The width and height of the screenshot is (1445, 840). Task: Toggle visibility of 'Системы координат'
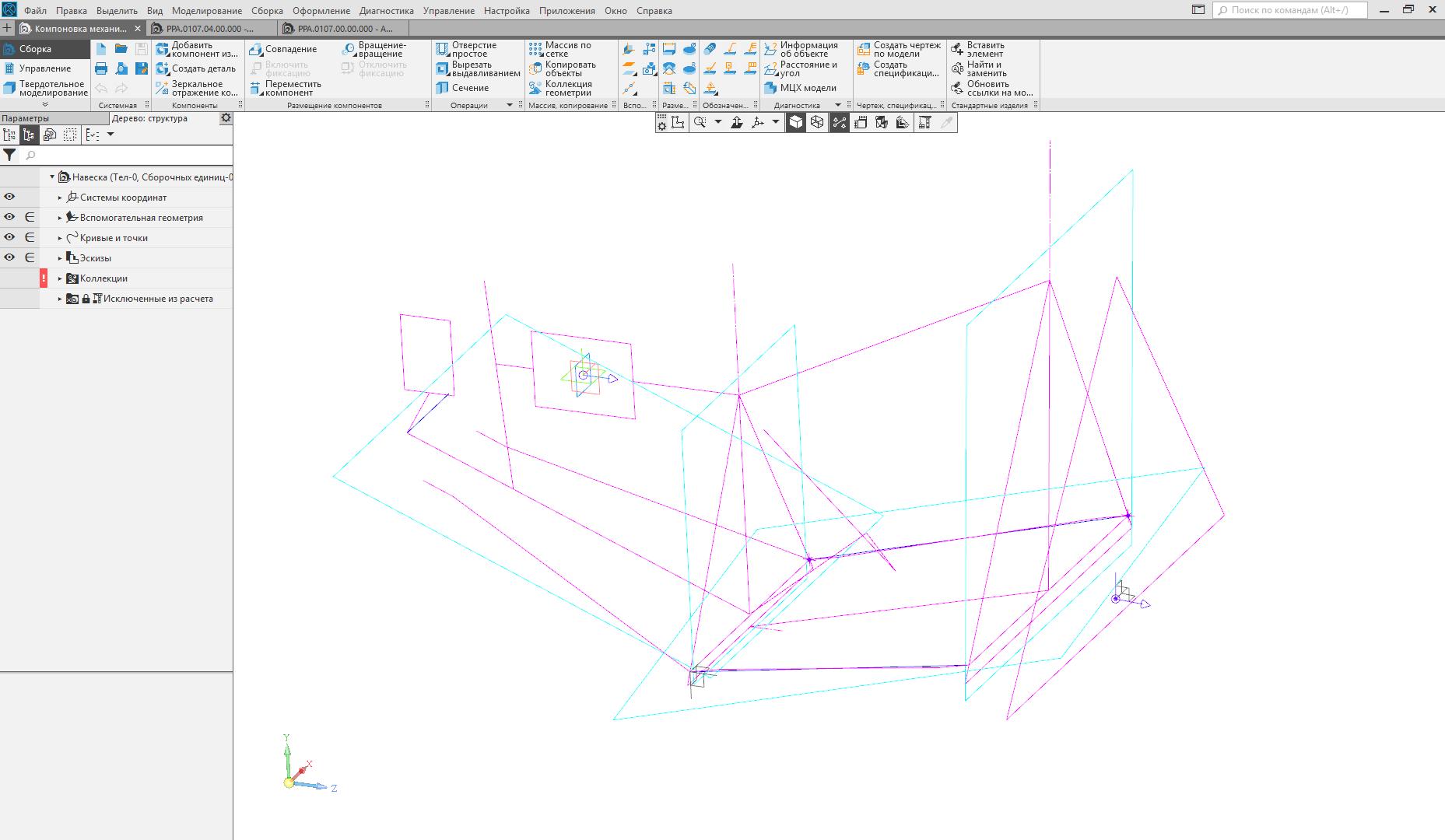9,198
